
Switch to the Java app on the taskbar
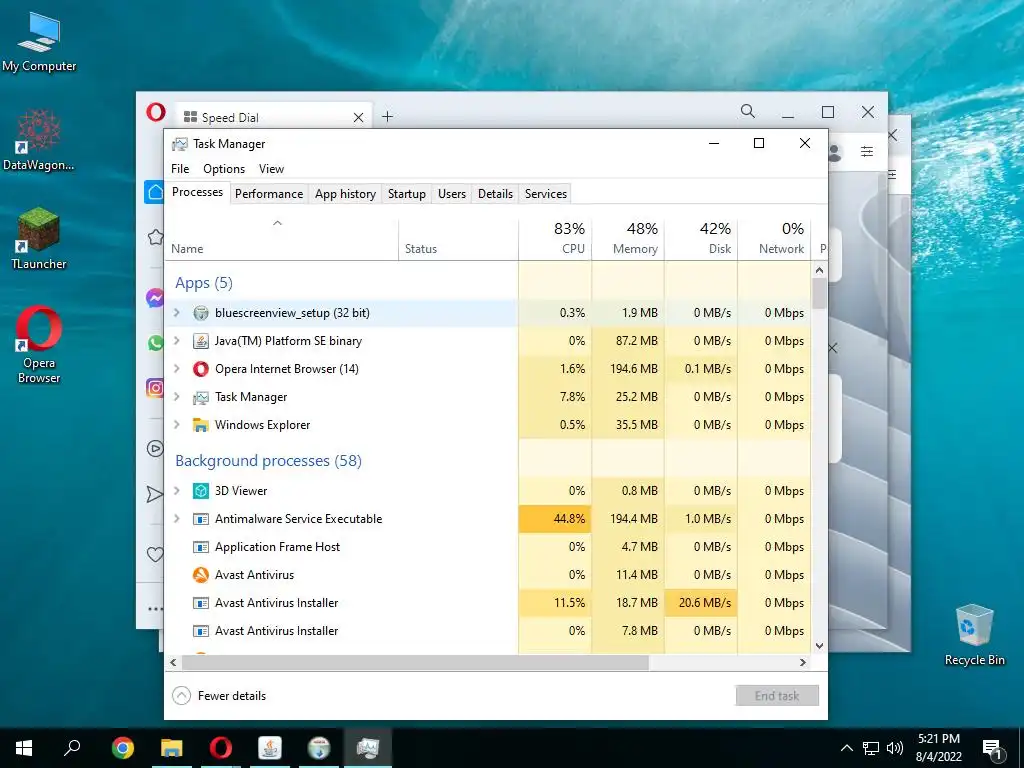coord(270,748)
